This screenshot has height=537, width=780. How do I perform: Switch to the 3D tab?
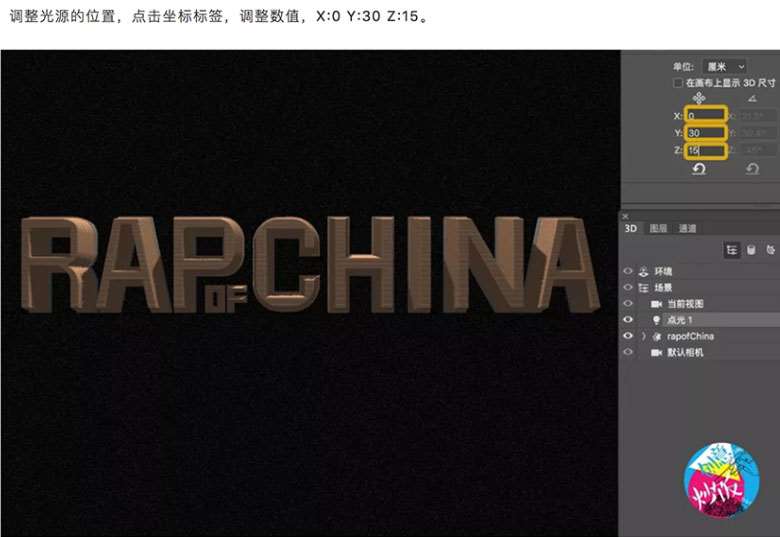point(630,228)
